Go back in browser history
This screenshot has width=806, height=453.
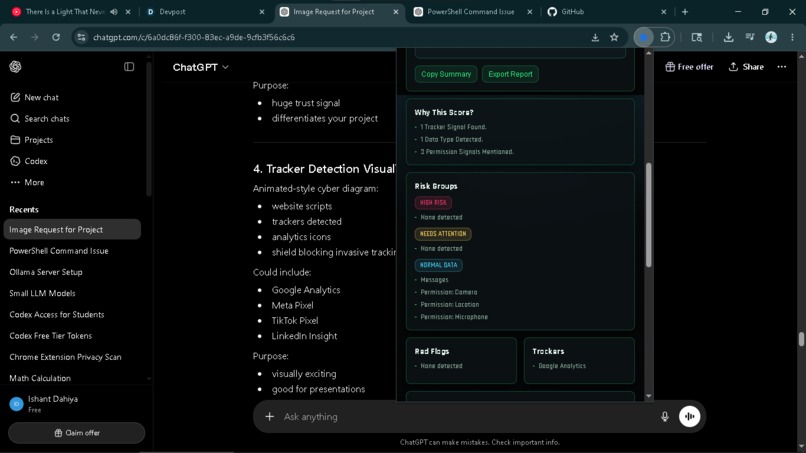[x=14, y=37]
